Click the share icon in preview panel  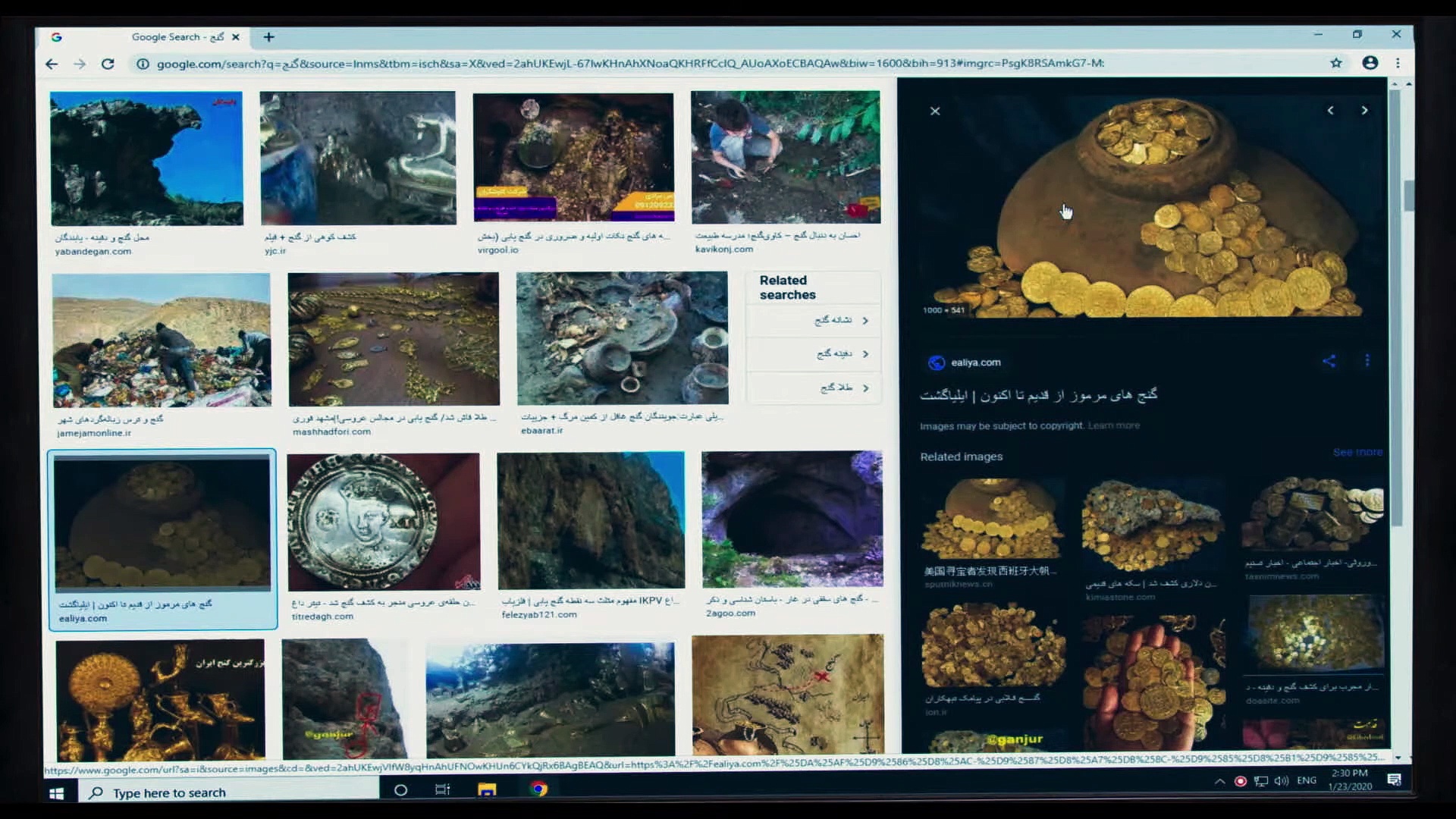pyautogui.click(x=1329, y=361)
